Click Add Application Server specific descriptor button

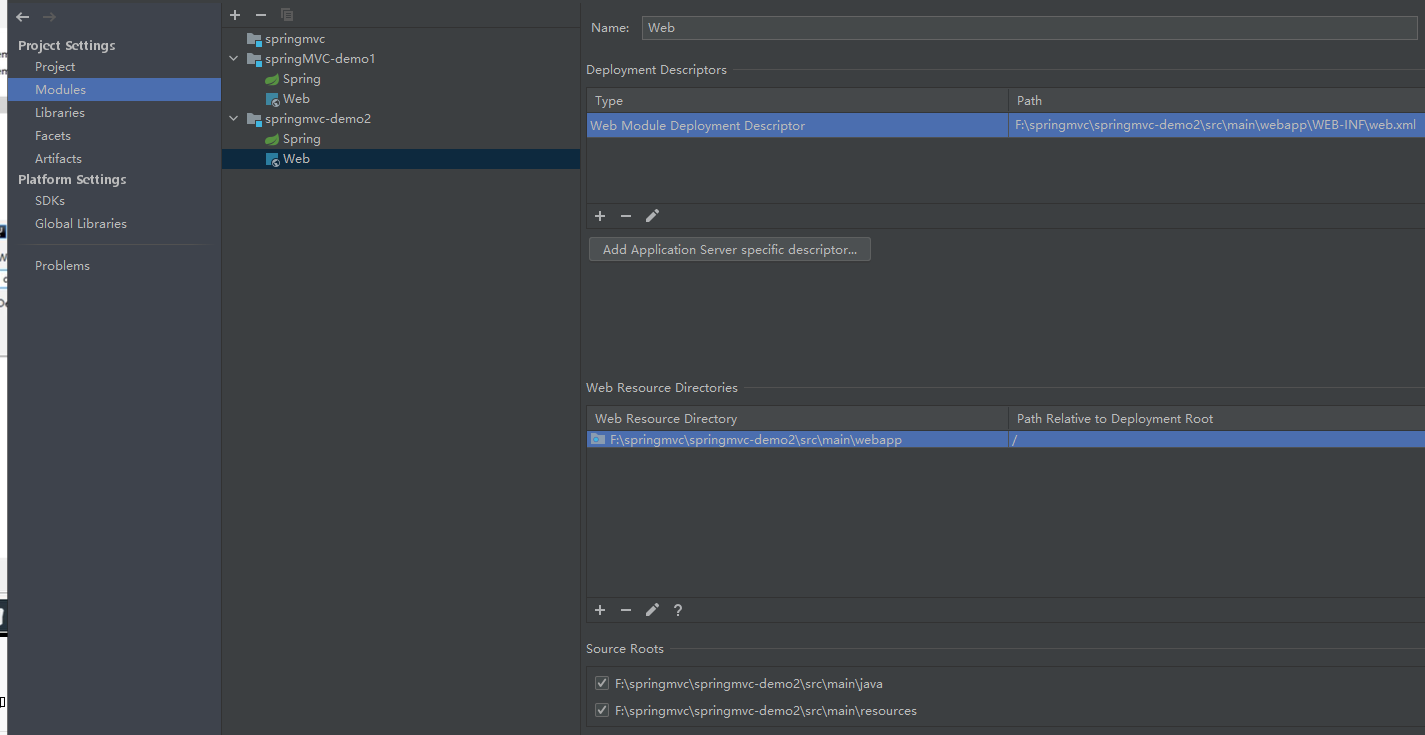click(730, 250)
